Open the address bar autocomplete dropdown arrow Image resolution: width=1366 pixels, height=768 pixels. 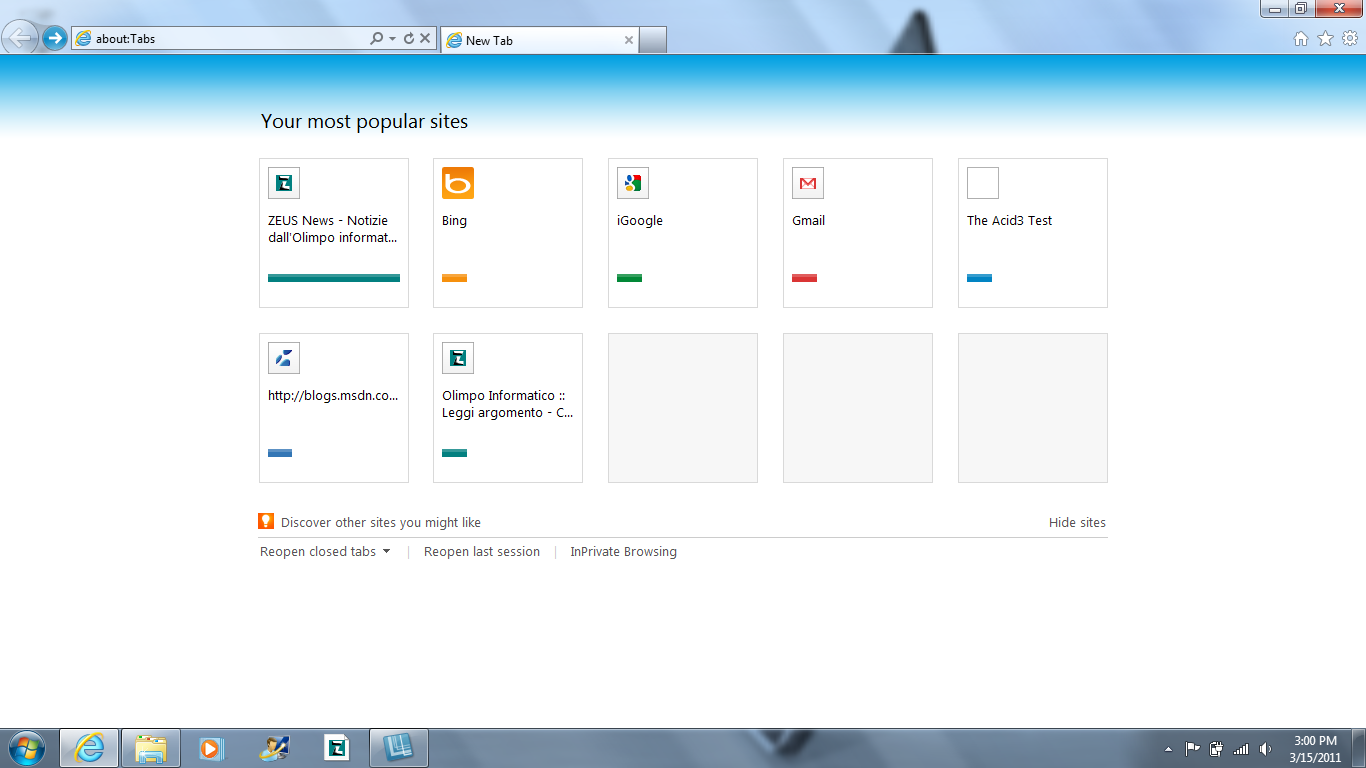pyautogui.click(x=393, y=39)
